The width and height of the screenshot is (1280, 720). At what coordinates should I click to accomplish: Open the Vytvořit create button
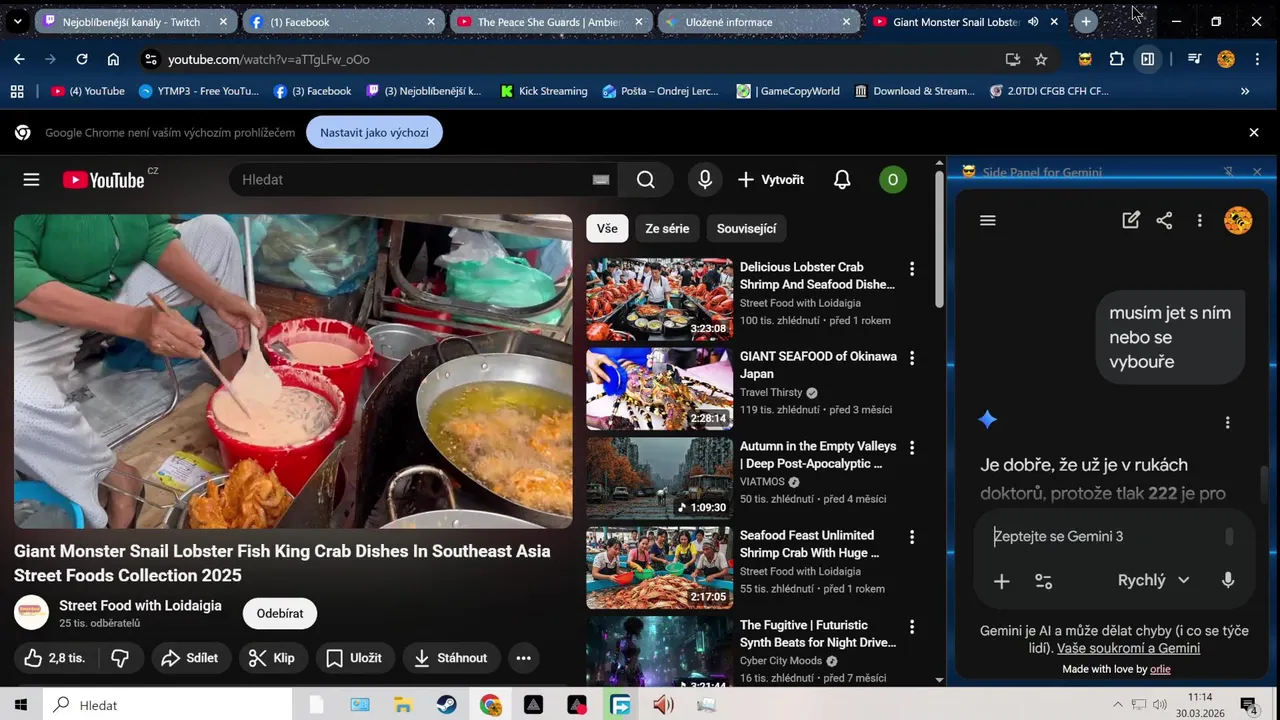(770, 180)
